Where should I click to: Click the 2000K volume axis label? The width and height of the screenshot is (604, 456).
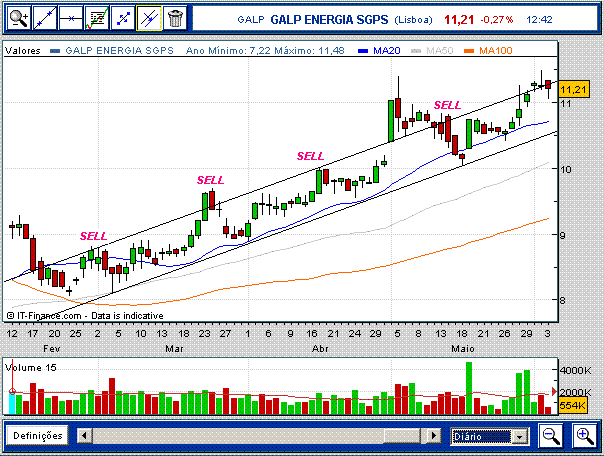tap(575, 392)
